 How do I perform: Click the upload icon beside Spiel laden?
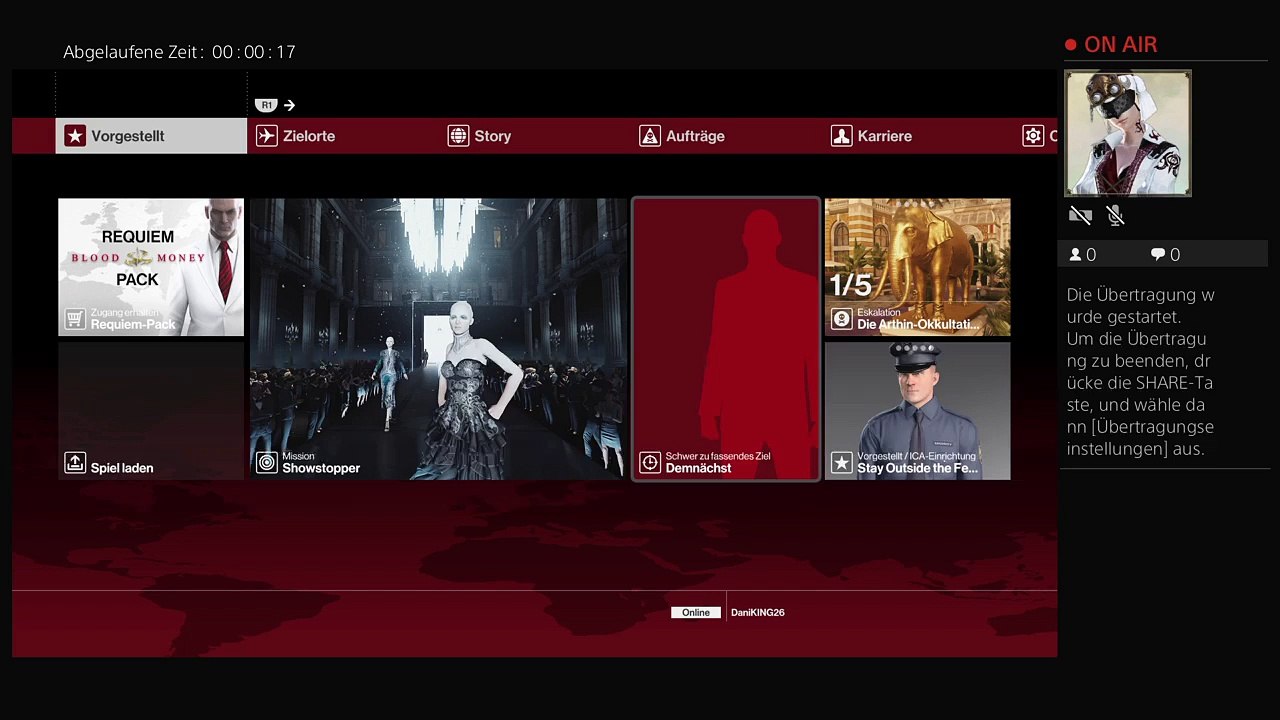click(75, 462)
